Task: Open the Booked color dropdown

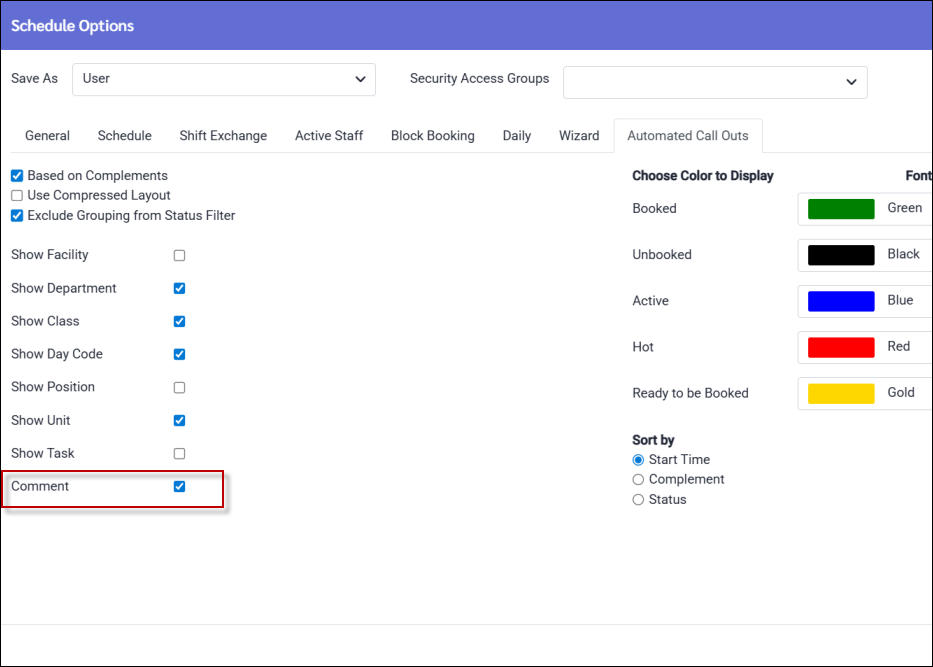Action: pos(865,209)
